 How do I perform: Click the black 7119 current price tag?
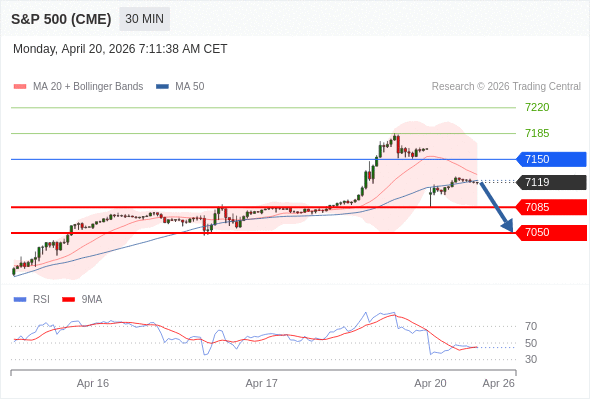click(x=551, y=182)
